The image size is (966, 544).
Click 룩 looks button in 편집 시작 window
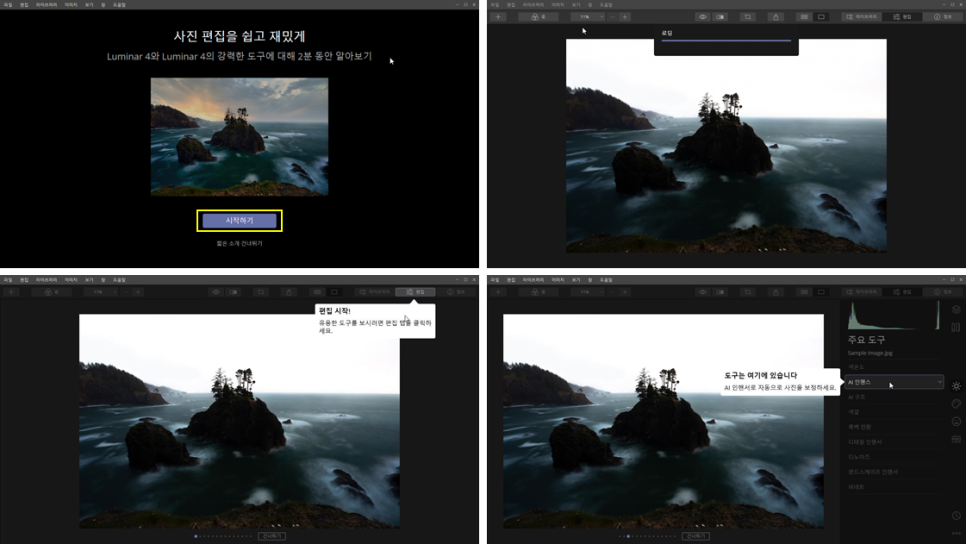pyautogui.click(x=51, y=292)
